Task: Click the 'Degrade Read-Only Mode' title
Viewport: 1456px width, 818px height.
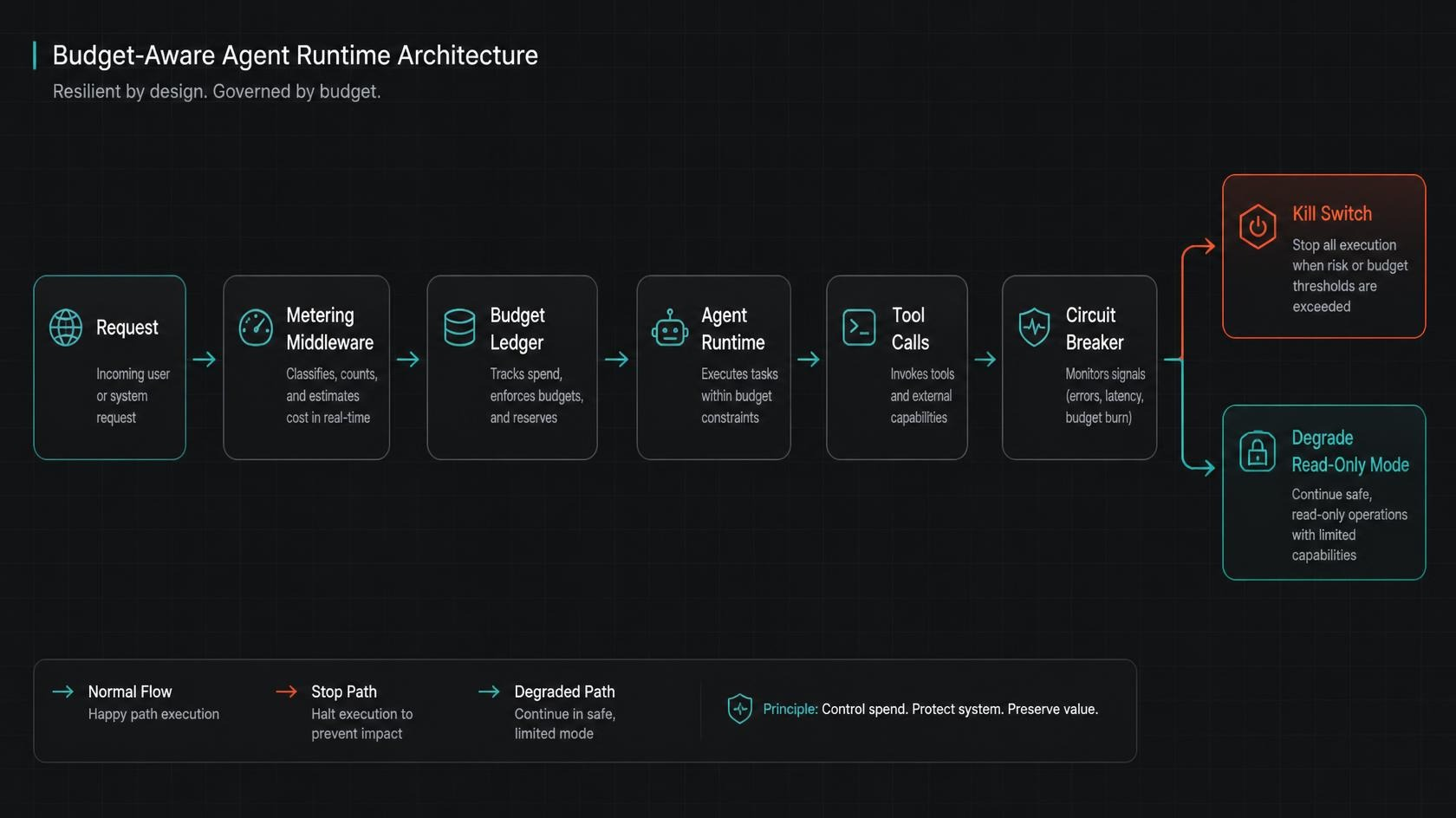Action: [x=1350, y=451]
